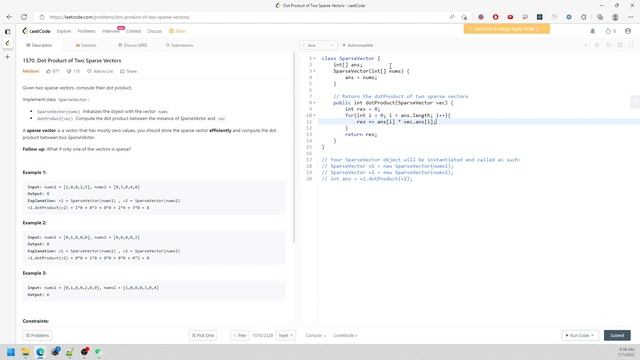Image resolution: width=640 pixels, height=360 pixels.
Task: Open the browser collections icon
Action: coord(600,17)
